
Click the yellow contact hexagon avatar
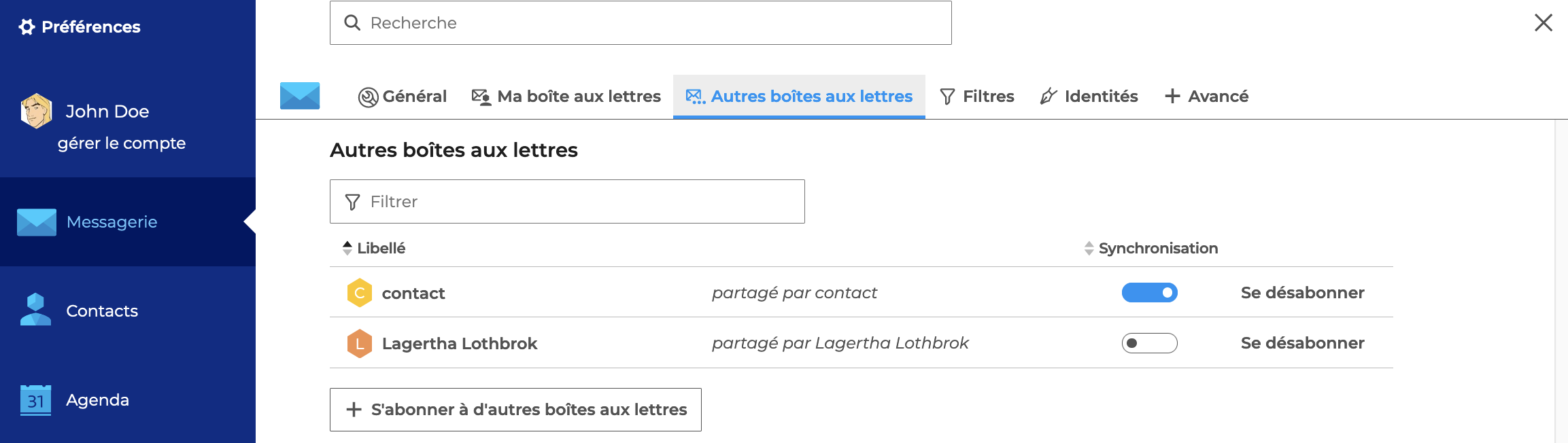point(360,293)
